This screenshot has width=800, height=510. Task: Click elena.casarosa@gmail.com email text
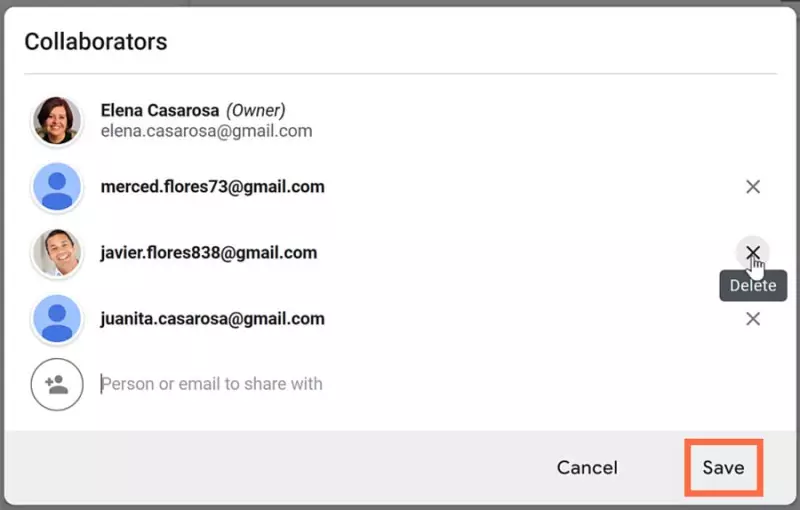tap(206, 131)
